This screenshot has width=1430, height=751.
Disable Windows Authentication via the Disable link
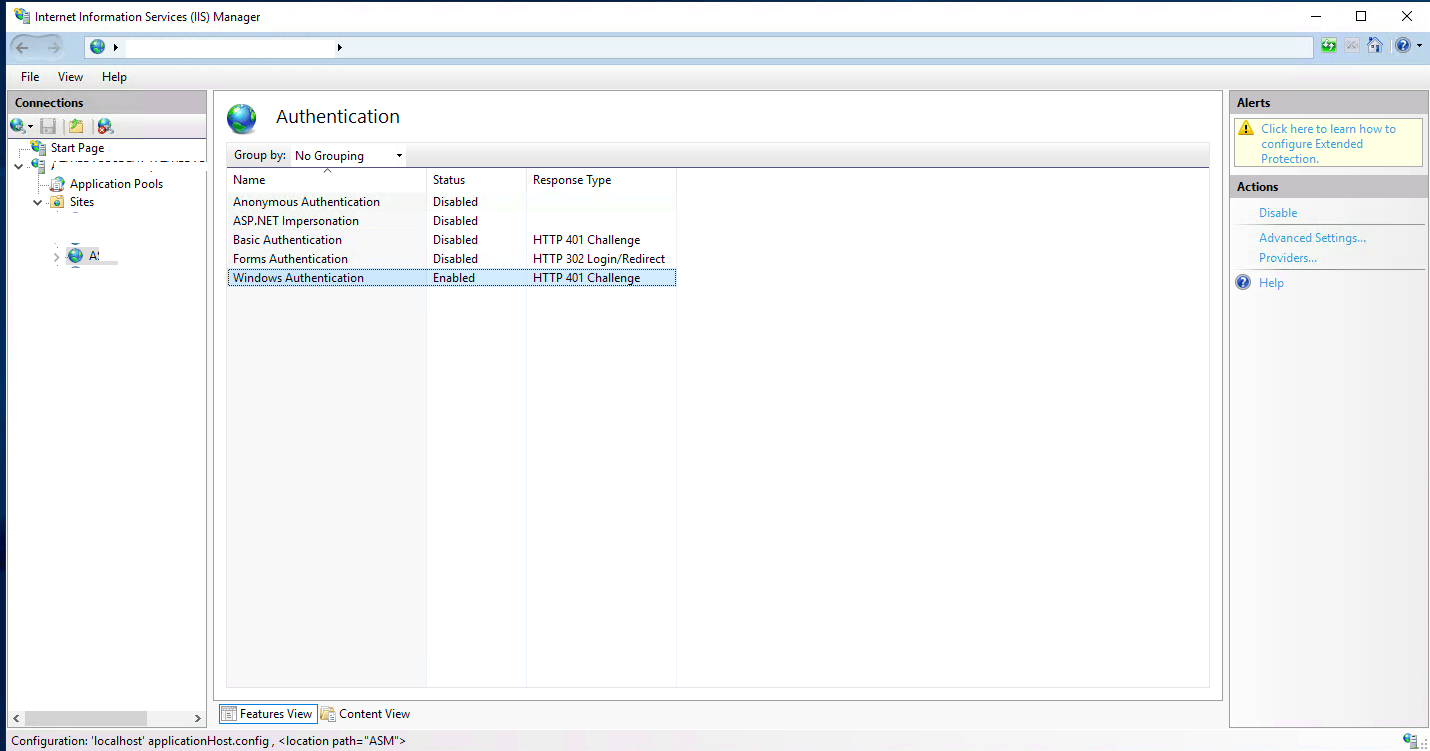click(1278, 212)
